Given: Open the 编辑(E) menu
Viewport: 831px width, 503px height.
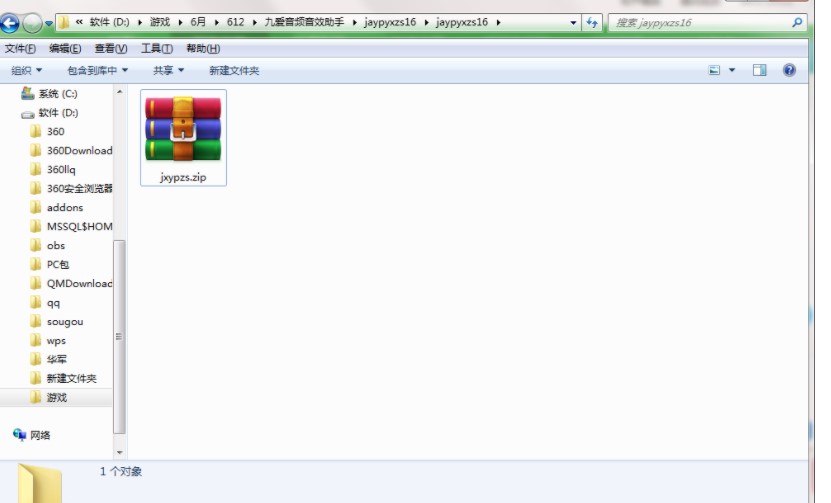Looking at the screenshot, I should point(65,49).
